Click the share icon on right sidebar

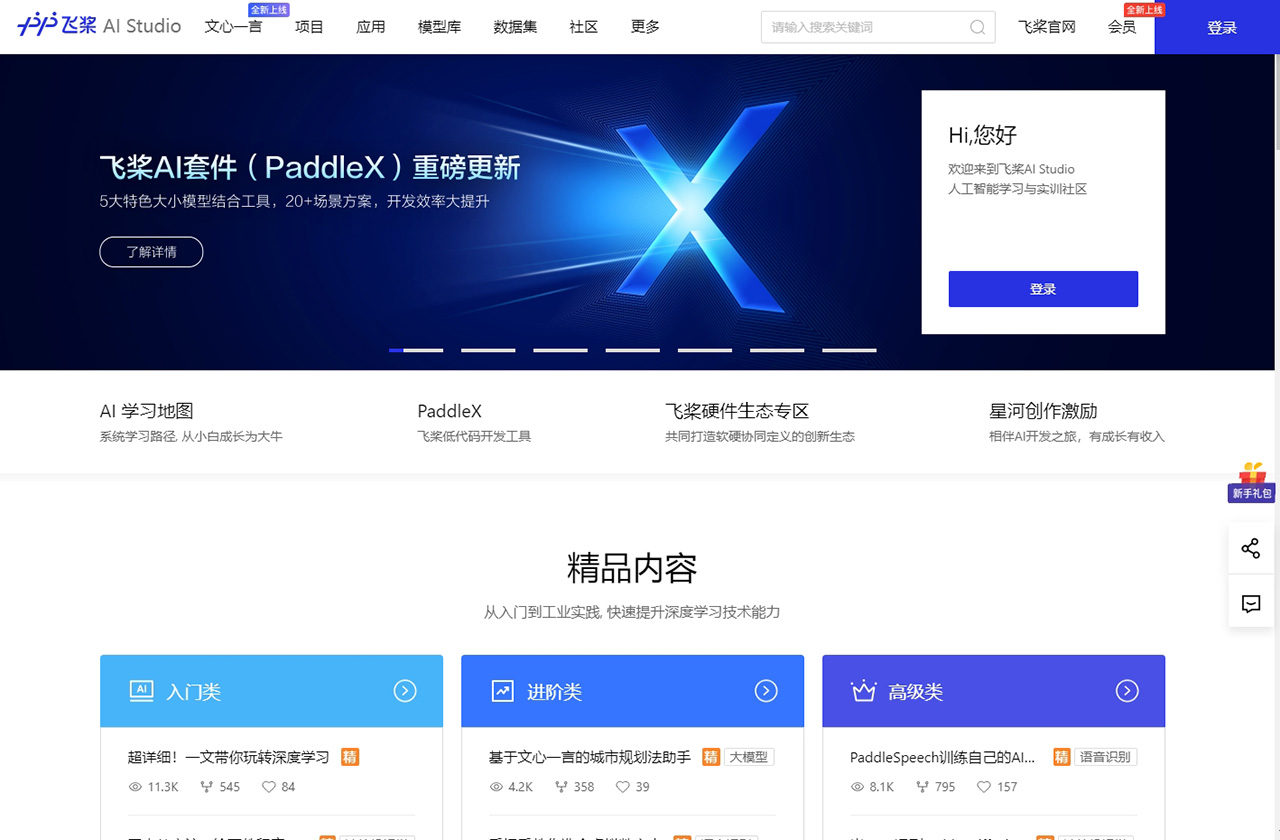click(1250, 548)
